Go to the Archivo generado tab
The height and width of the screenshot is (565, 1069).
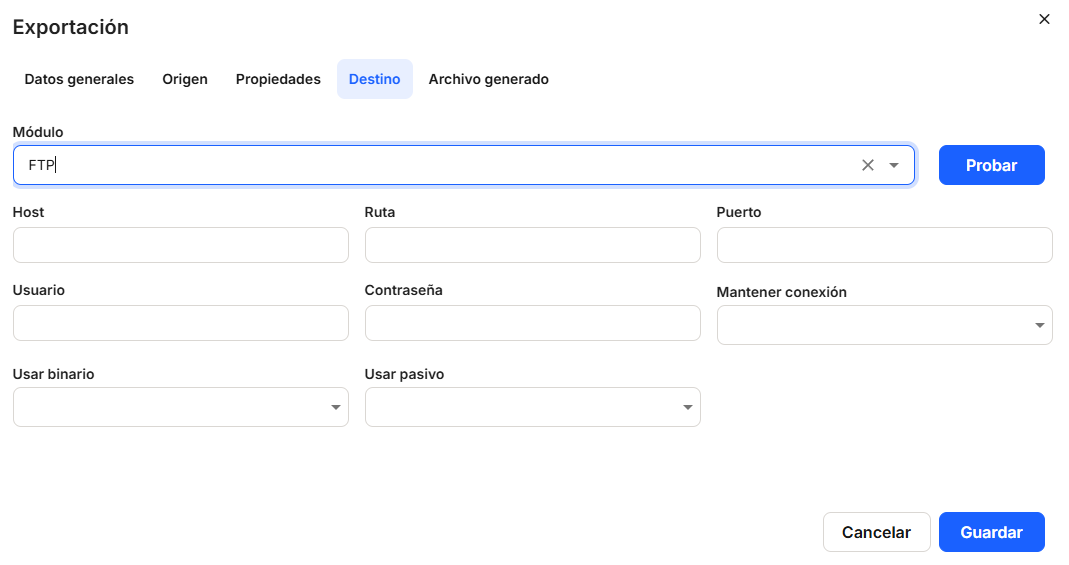click(x=488, y=79)
